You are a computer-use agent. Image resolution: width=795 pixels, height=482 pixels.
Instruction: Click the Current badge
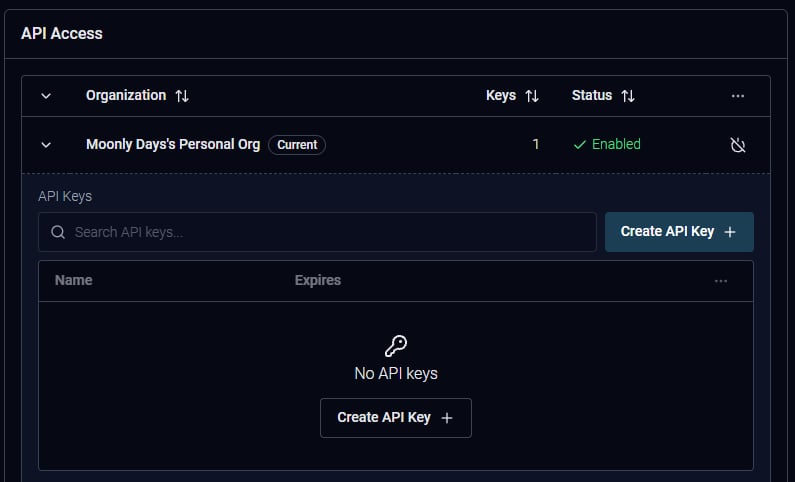(x=297, y=145)
